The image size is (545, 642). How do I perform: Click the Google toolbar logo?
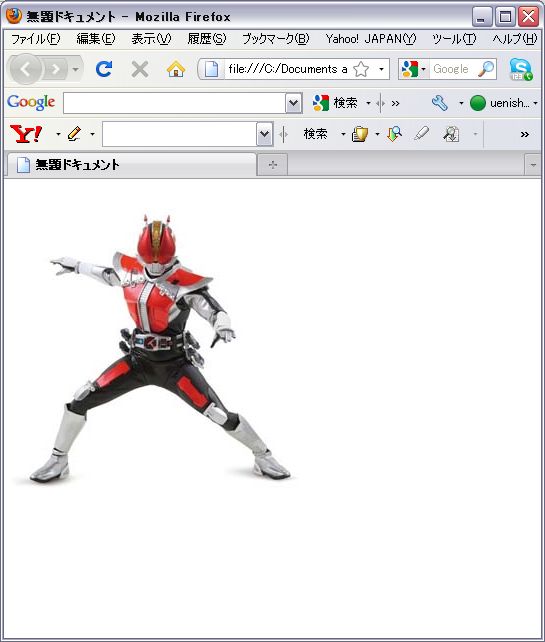[x=31, y=102]
